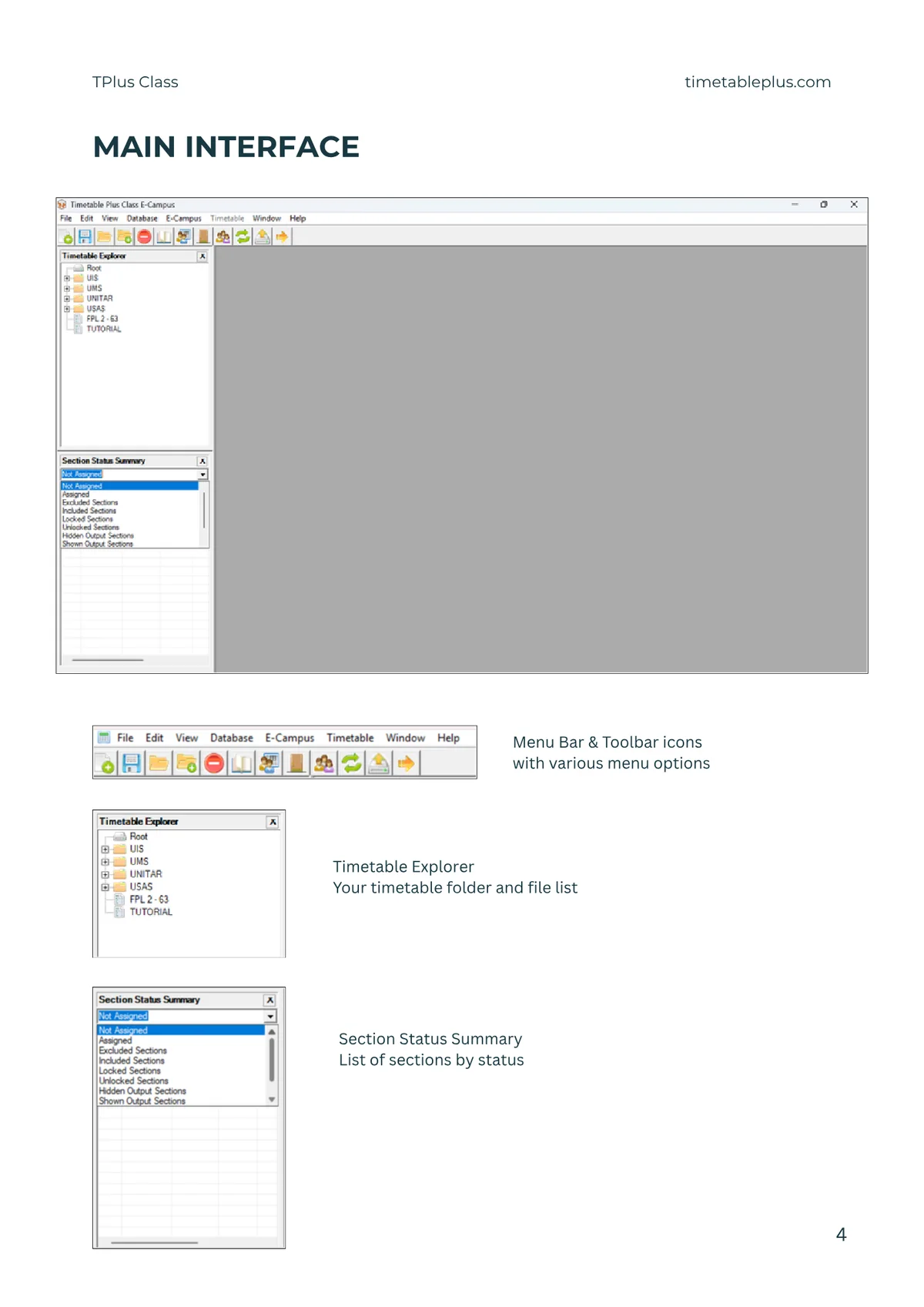This screenshot has height=1307, width=924.
Task: Expand the UNITAR folder in the enlarged Timetable Explorer closeup
Action: pyautogui.click(x=105, y=874)
